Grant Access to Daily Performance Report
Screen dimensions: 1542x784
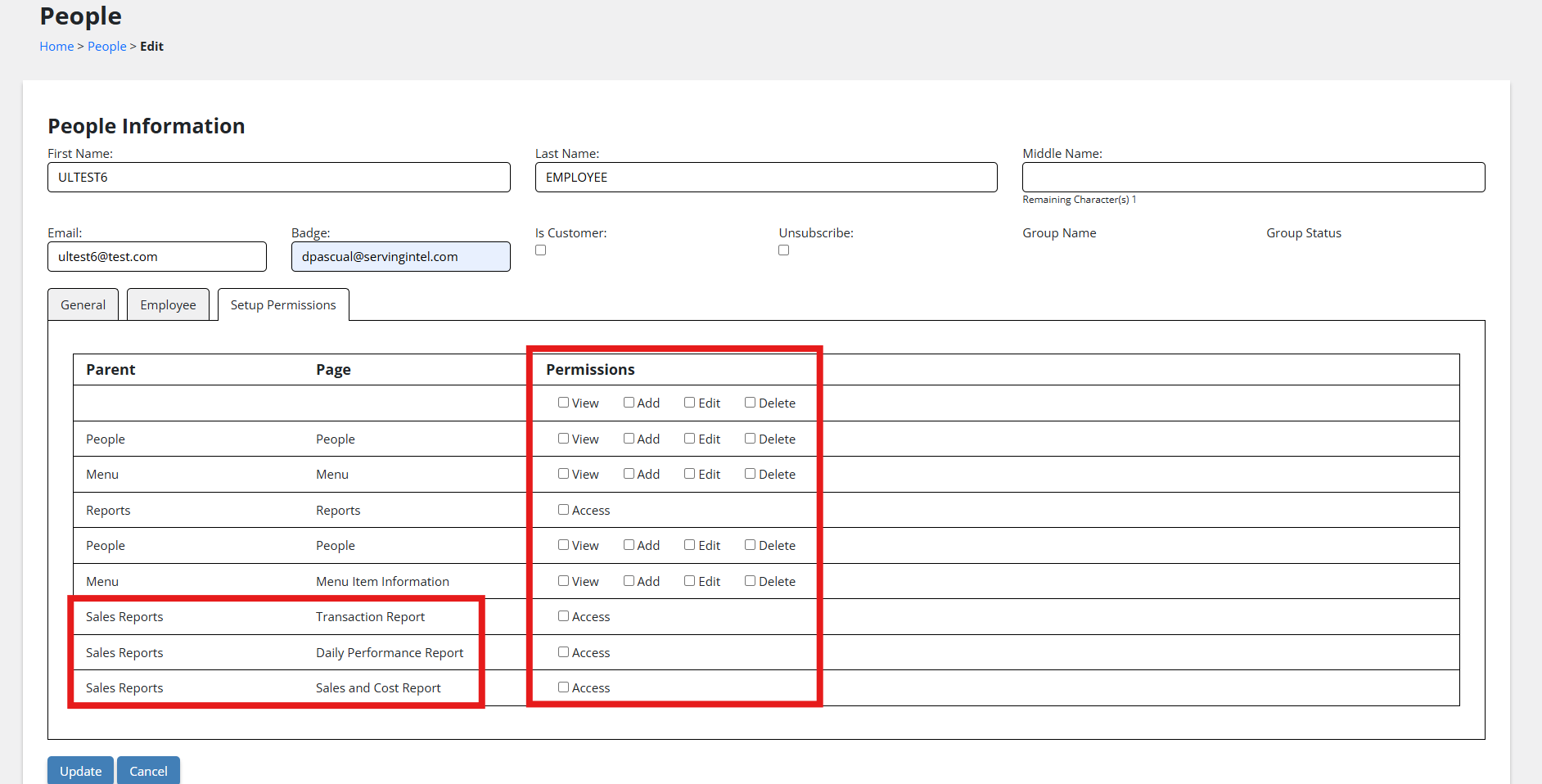[x=564, y=652]
